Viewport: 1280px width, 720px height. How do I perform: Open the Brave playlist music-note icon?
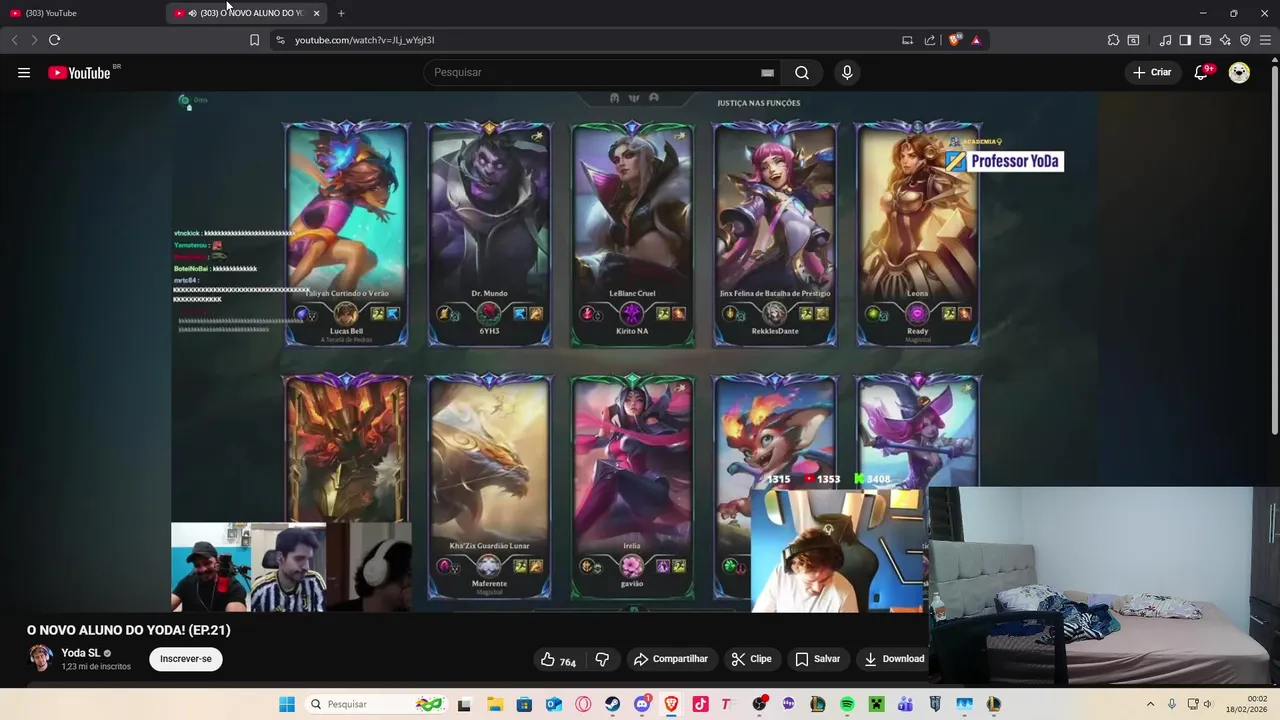pyautogui.click(x=1165, y=40)
